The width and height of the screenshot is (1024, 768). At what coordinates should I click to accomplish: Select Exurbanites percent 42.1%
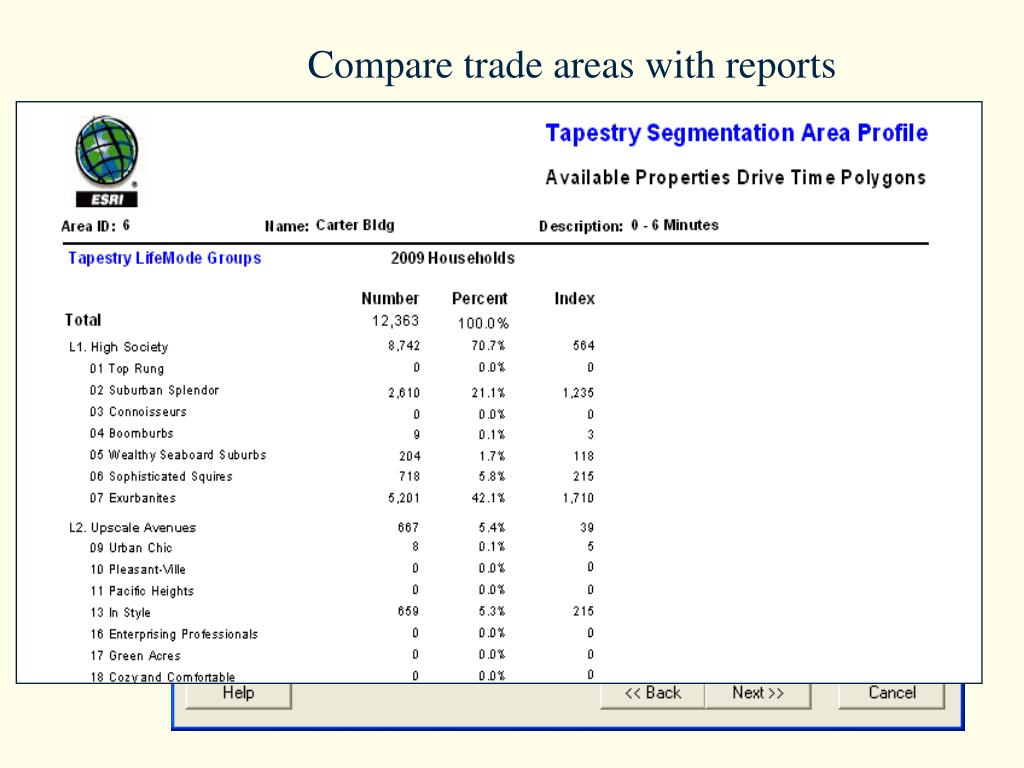point(488,498)
